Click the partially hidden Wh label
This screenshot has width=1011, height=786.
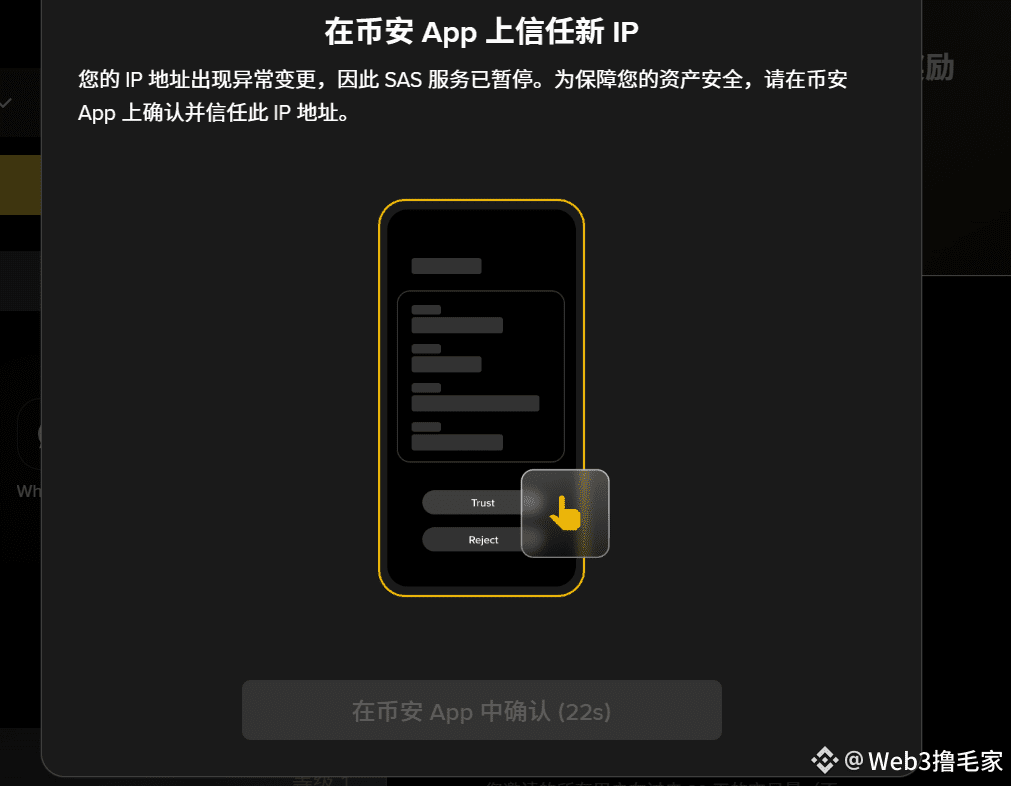28,491
